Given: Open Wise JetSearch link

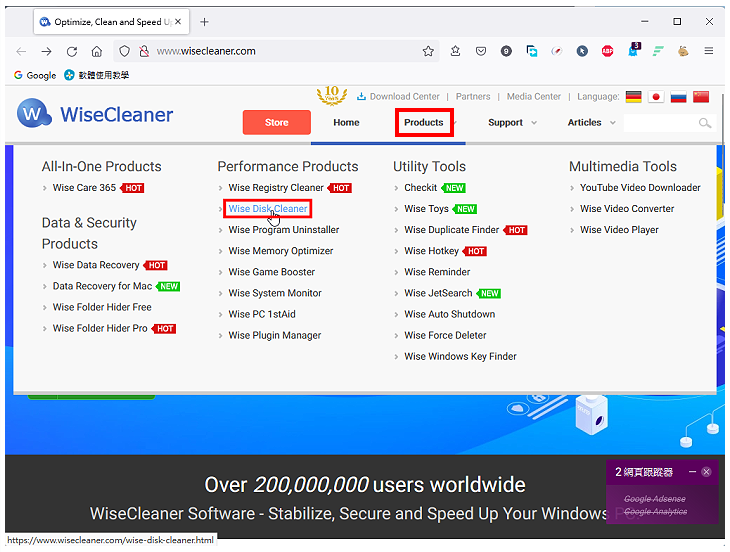Looking at the screenshot, I should [x=438, y=293].
